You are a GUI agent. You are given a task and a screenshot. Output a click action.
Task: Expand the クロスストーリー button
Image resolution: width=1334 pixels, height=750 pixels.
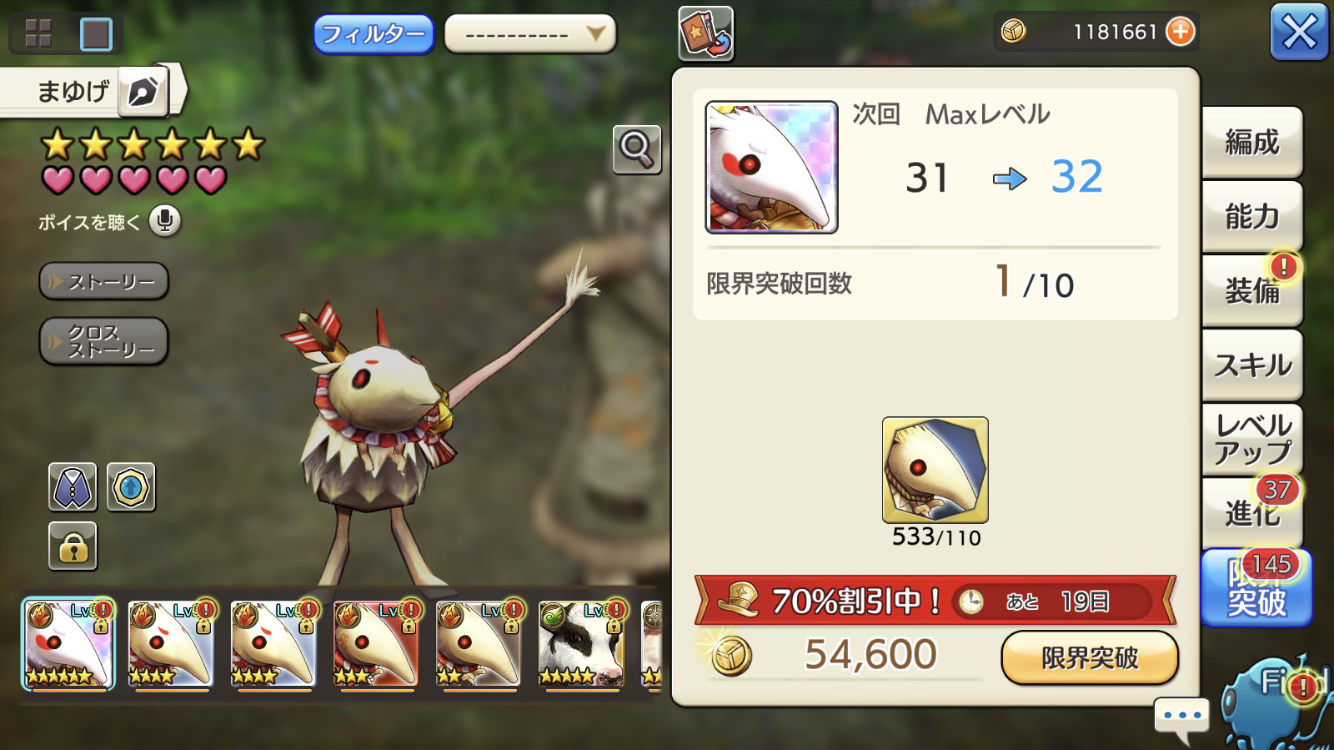(x=104, y=342)
